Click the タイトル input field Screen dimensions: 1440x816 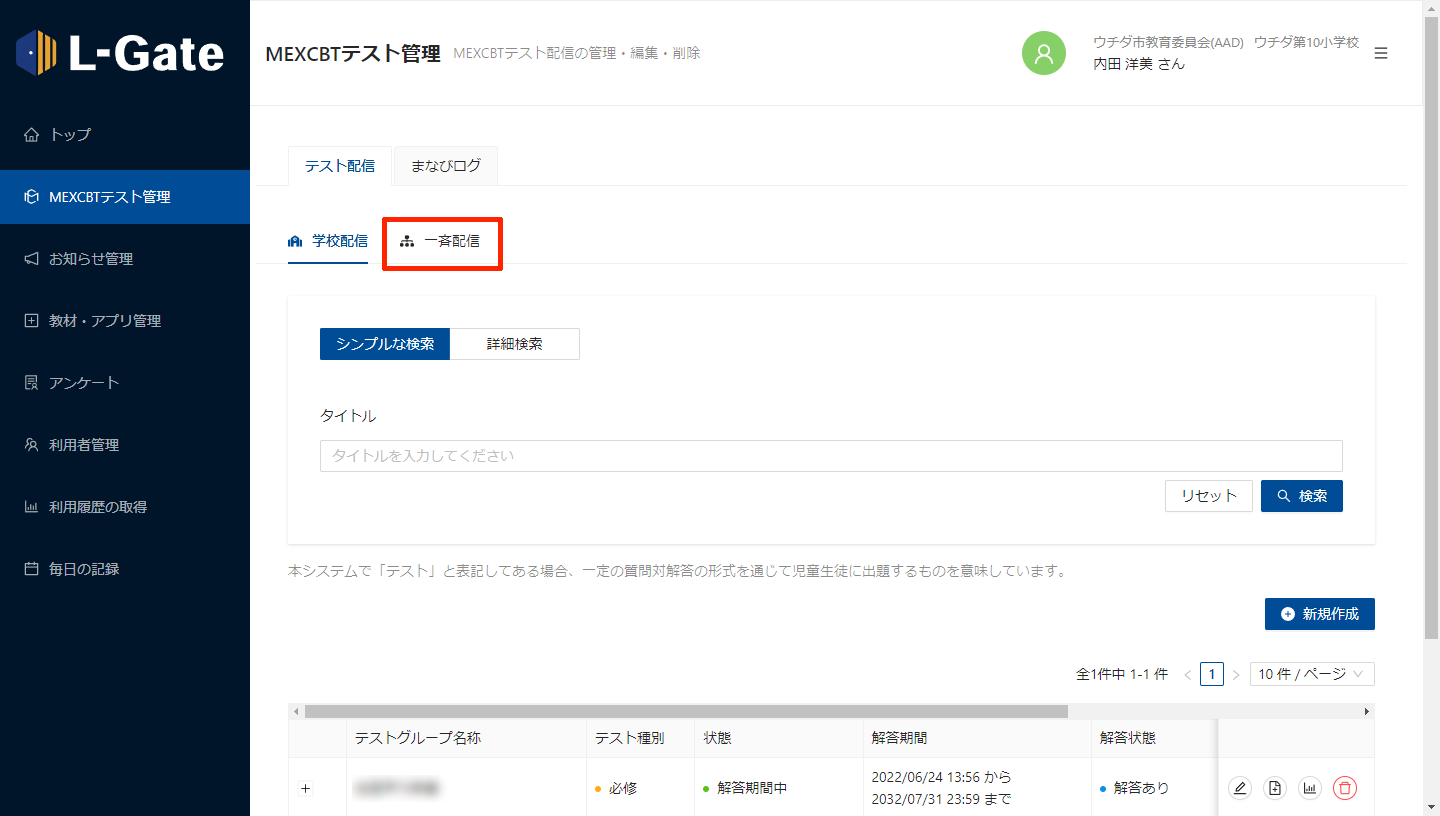pyautogui.click(x=830, y=456)
